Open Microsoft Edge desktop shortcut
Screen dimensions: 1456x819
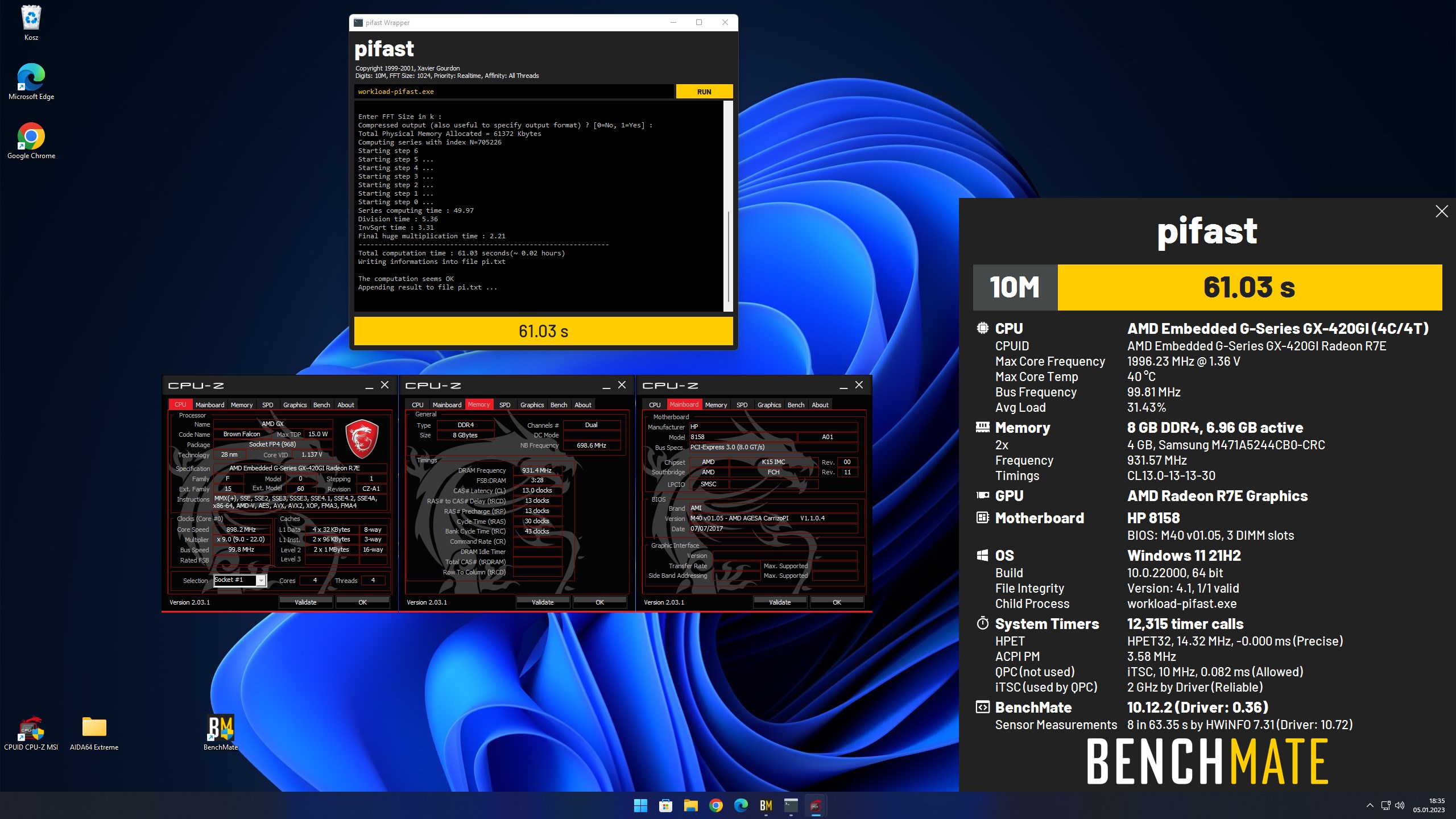[31, 81]
